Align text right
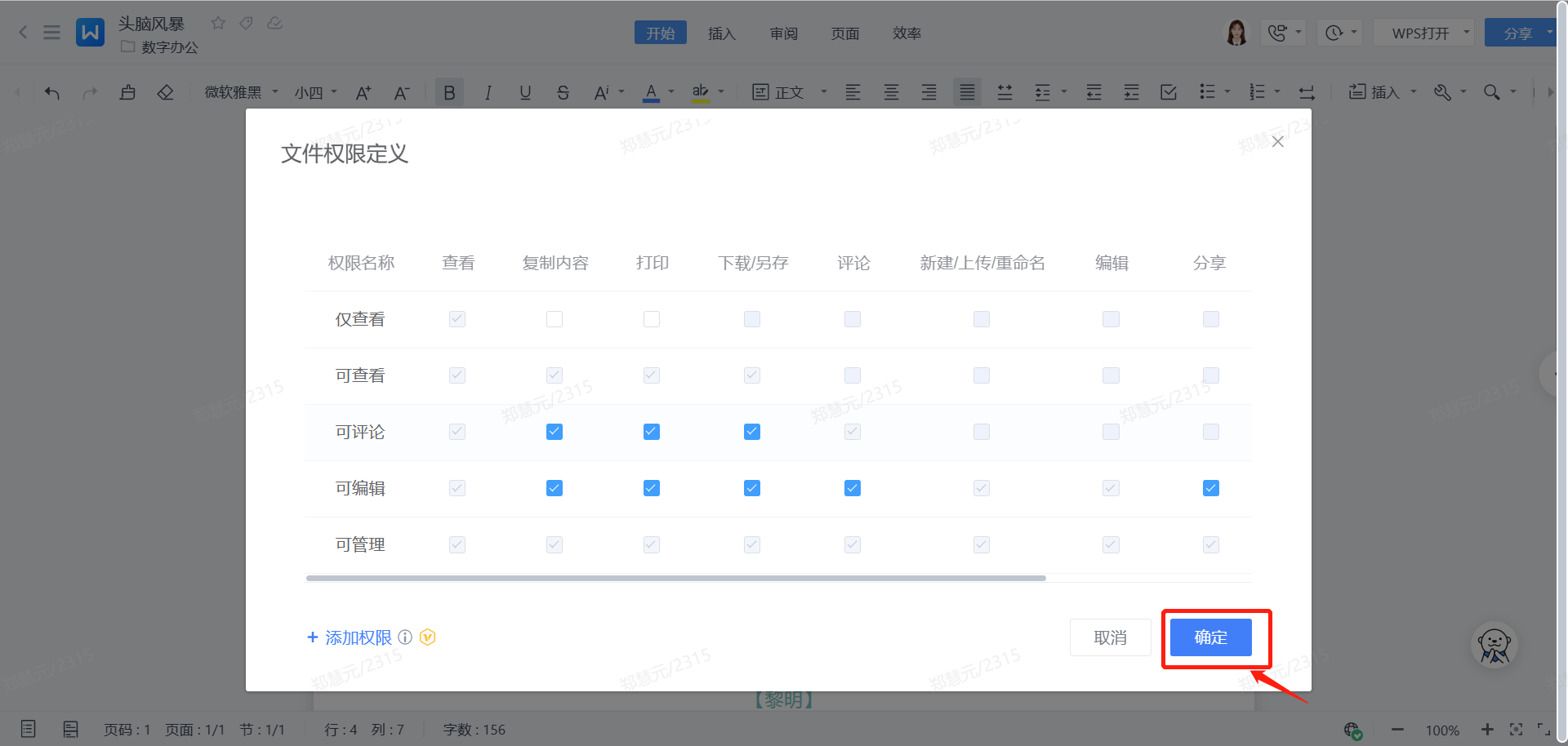 click(929, 92)
